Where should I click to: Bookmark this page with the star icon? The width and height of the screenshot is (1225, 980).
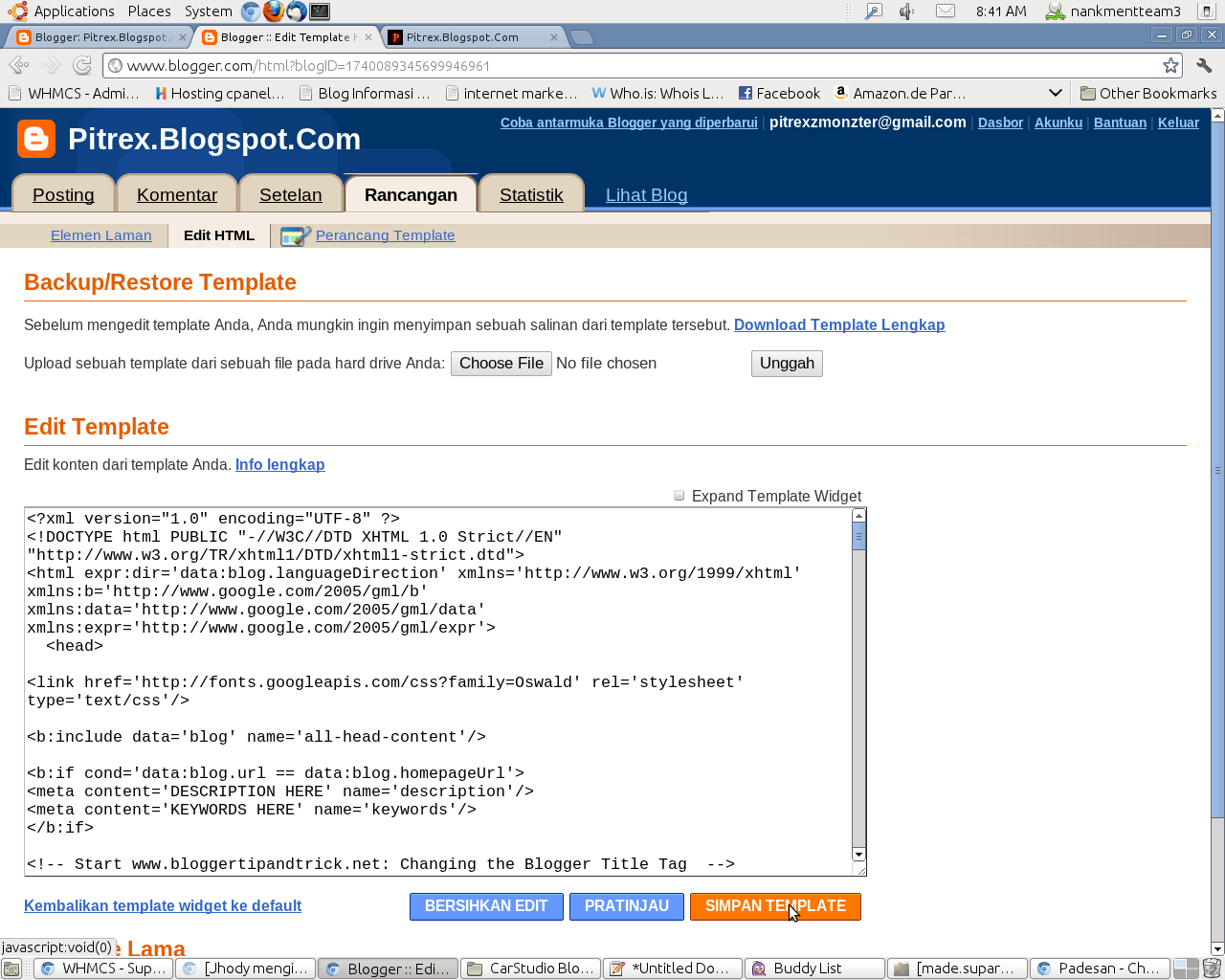tap(1170, 65)
